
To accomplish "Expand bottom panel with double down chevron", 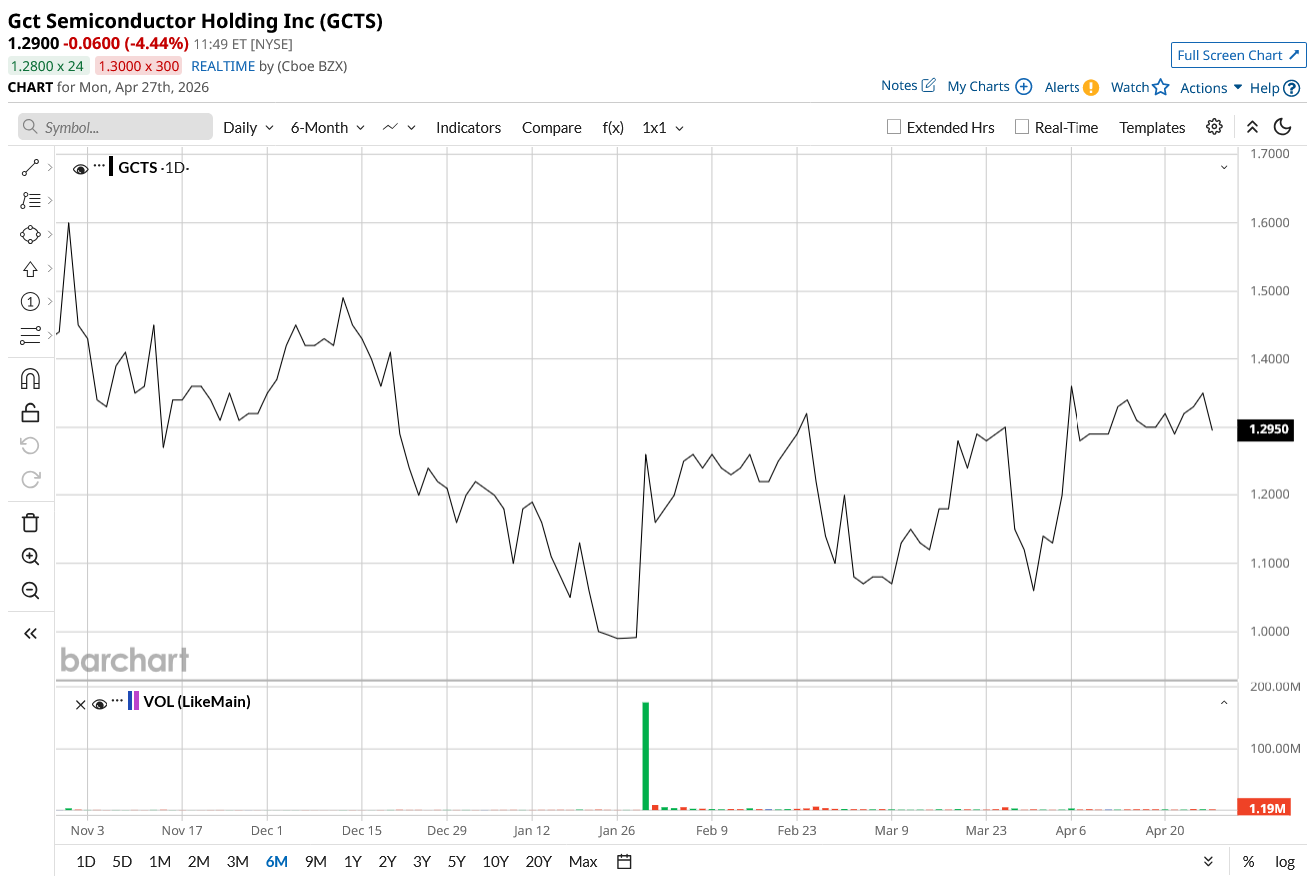I will (x=1208, y=861).
